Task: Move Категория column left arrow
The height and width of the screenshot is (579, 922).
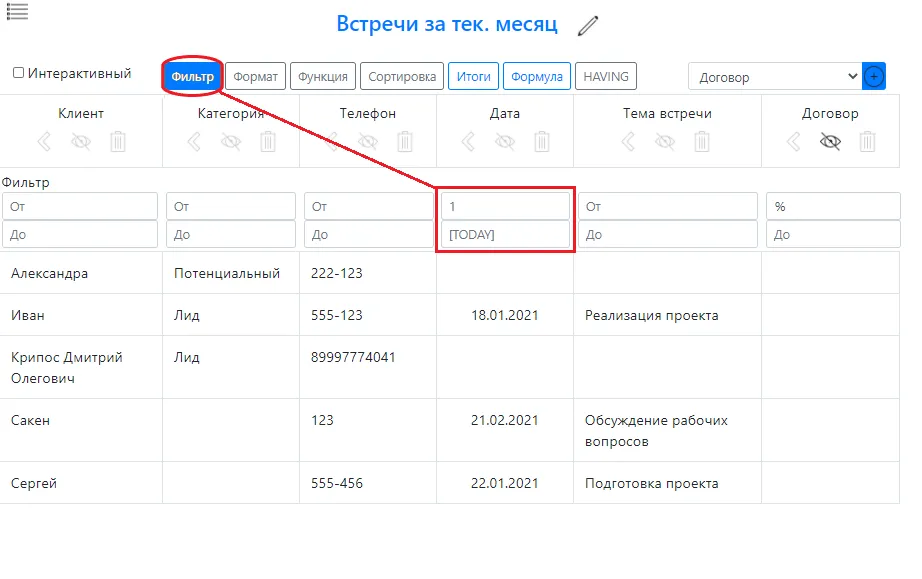Action: coord(194,142)
